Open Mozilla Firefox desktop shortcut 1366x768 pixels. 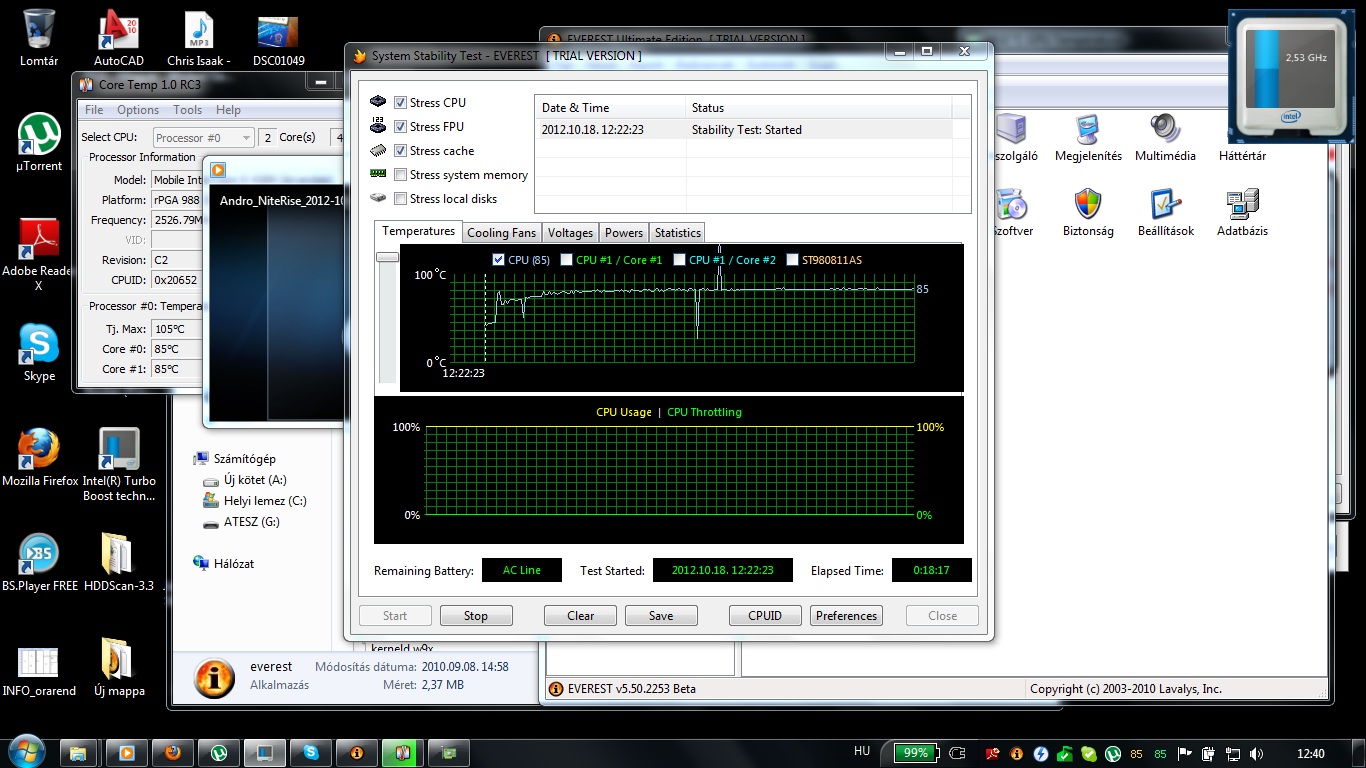click(40, 457)
